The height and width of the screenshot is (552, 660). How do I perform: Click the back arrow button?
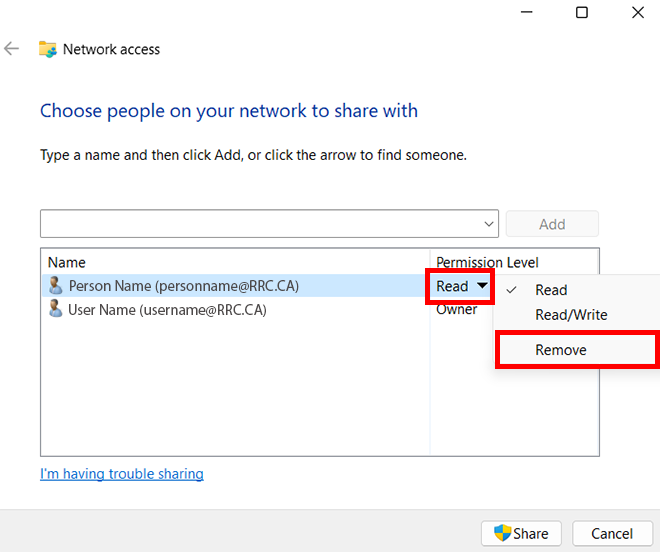12,49
